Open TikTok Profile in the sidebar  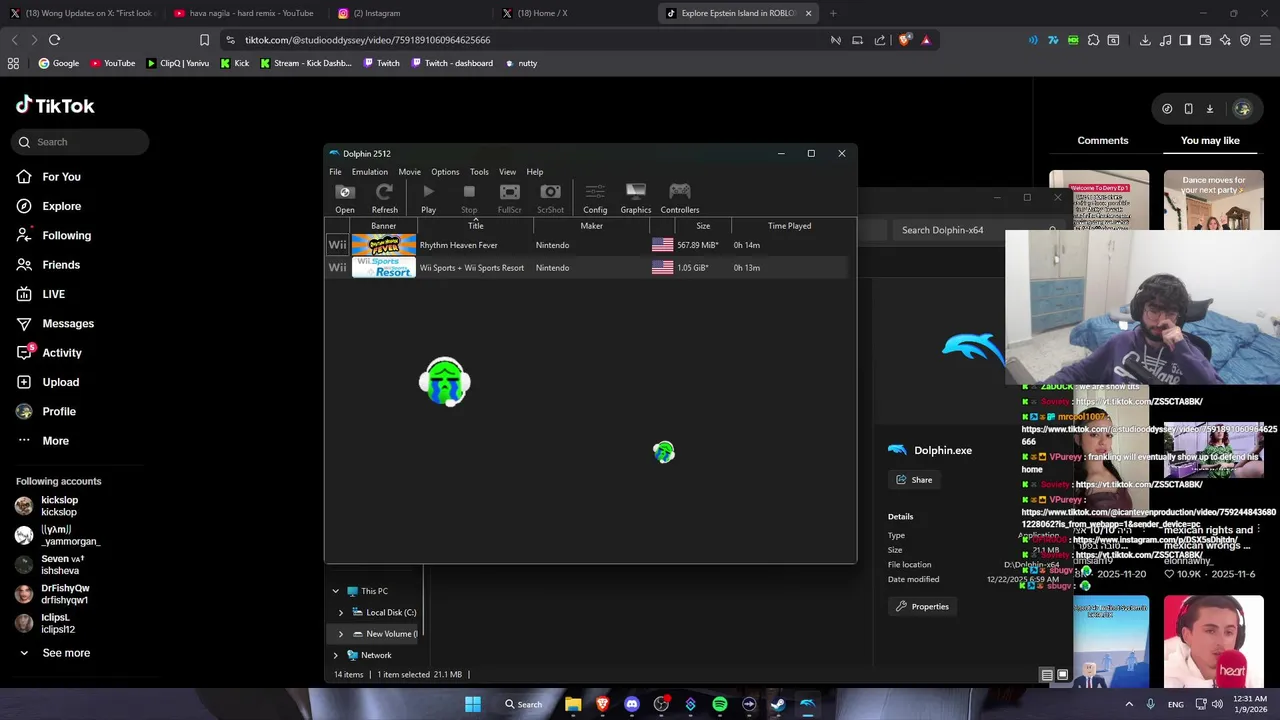pyautogui.click(x=58, y=412)
